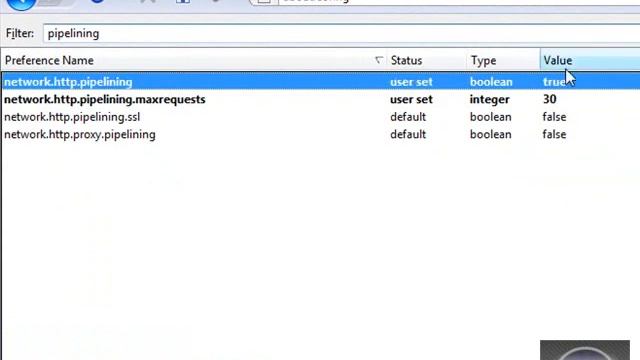Click true value of network.http.pipelining
Viewport: 640px width, 360px height.
(x=553, y=82)
